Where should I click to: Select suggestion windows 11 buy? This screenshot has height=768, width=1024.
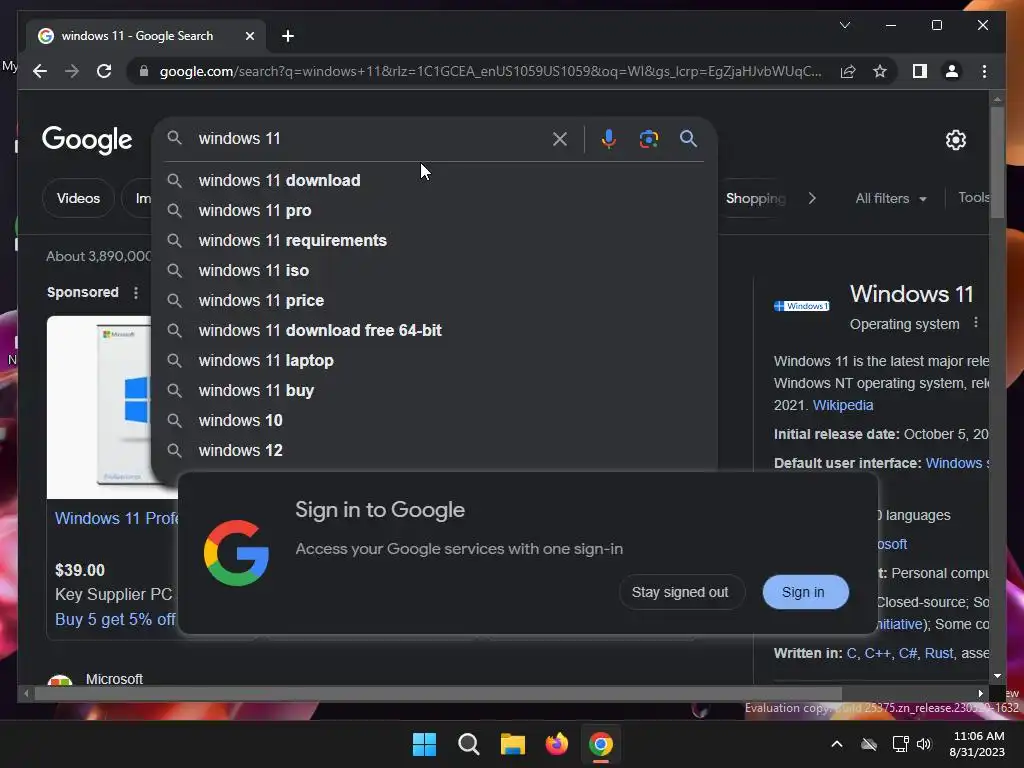click(434, 391)
